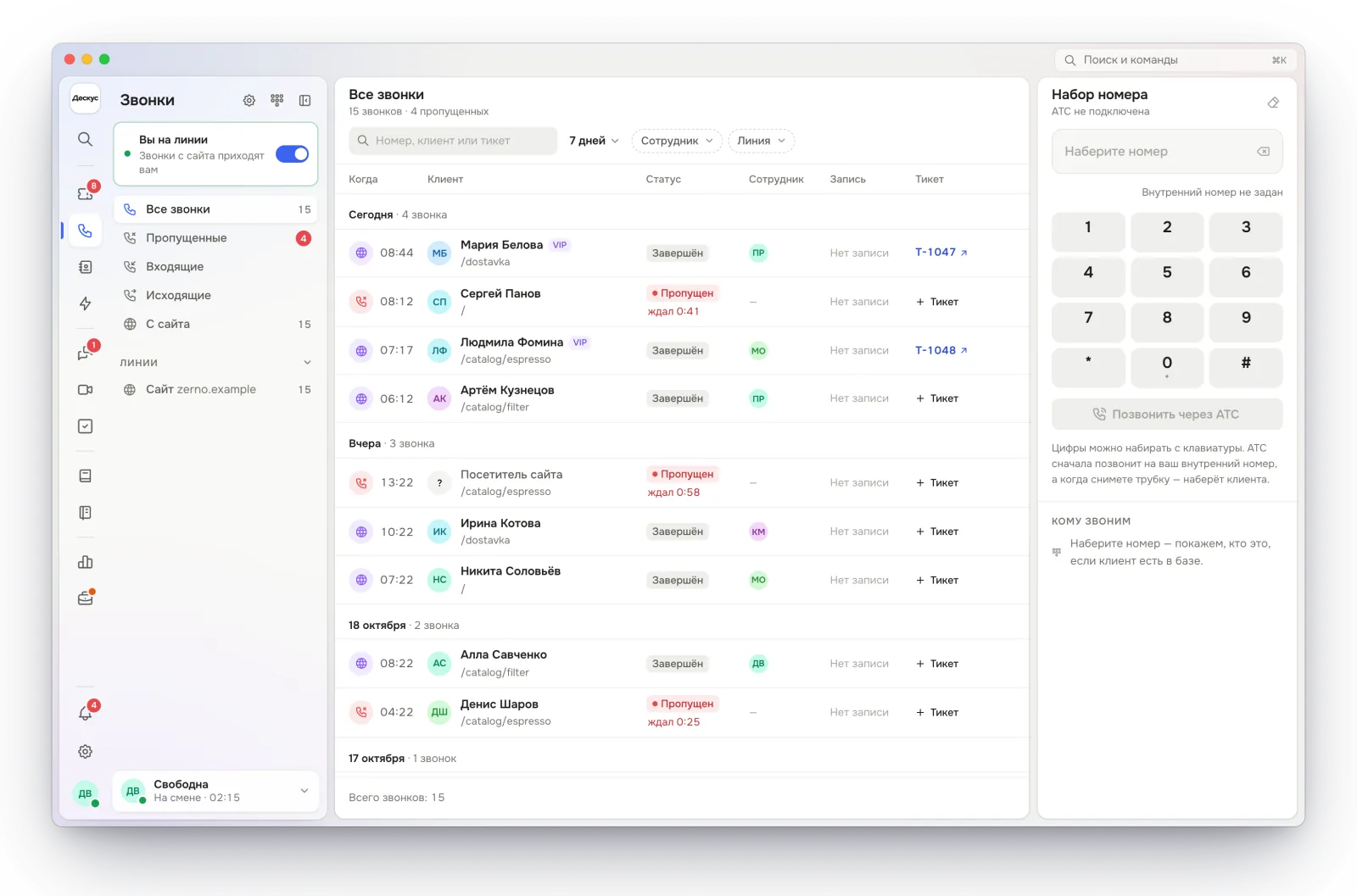Image resolution: width=1357 pixels, height=896 pixels.
Task: Open ticket link T-1047
Action: (941, 253)
